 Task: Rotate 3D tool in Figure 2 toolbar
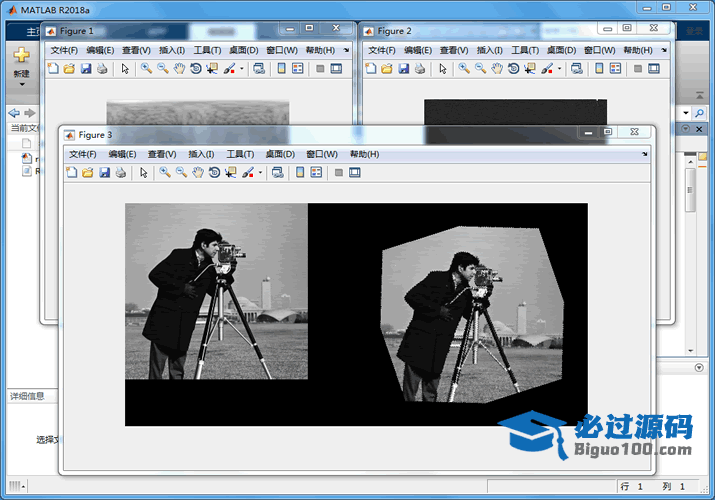pyautogui.click(x=513, y=68)
